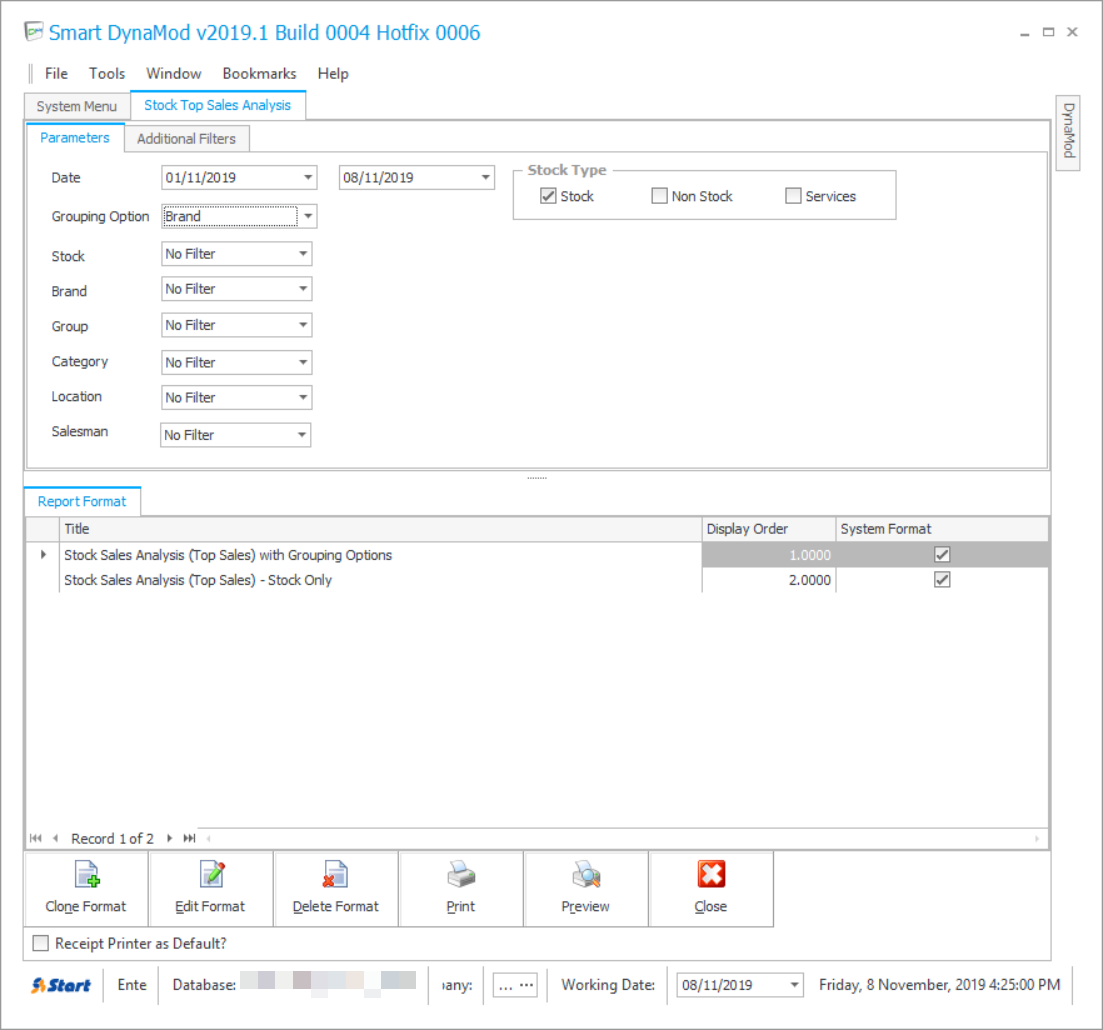Click the Start logo in status bar
This screenshot has width=1103, height=1030.
tap(61, 985)
